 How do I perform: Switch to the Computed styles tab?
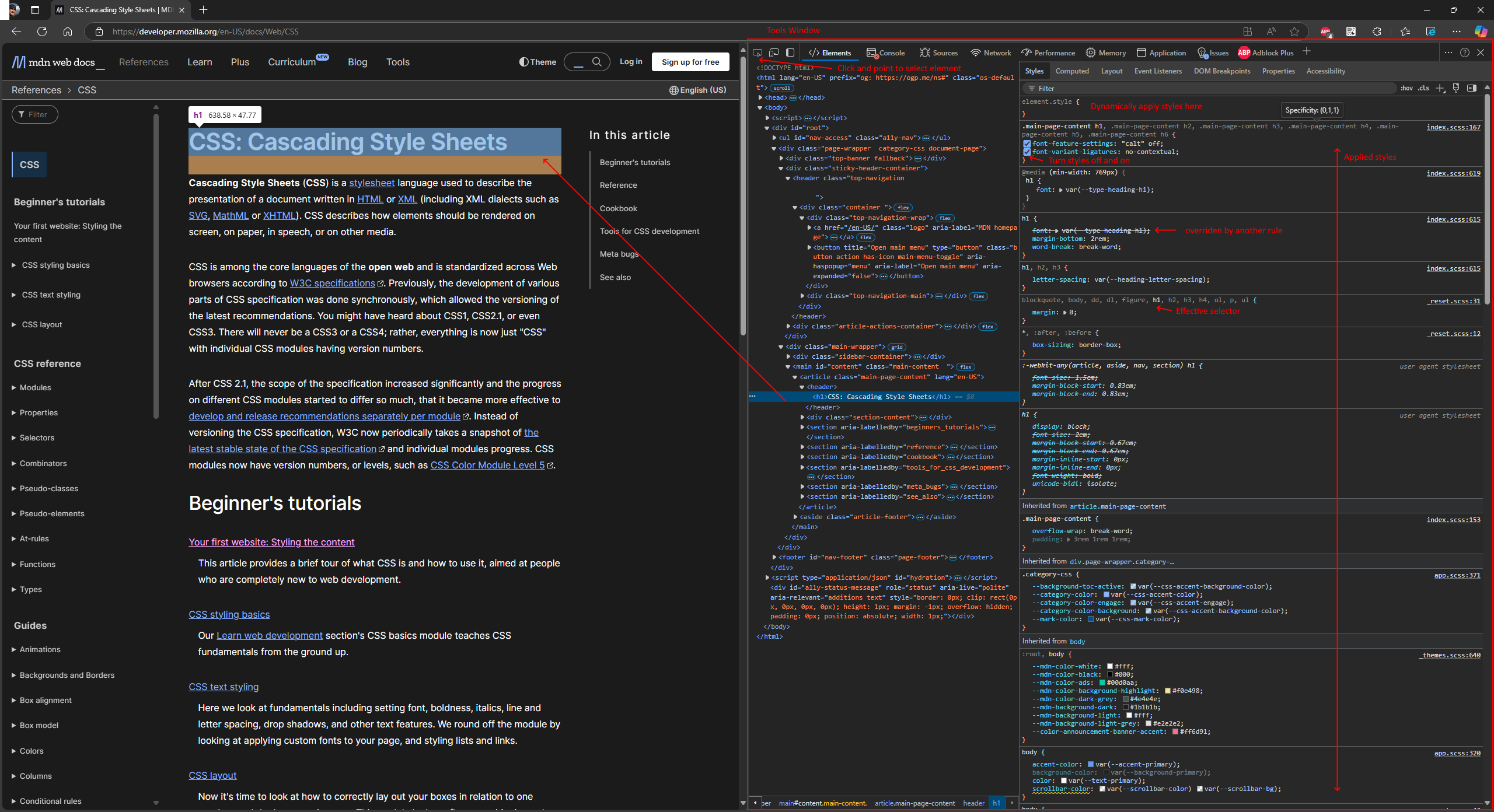click(1072, 71)
